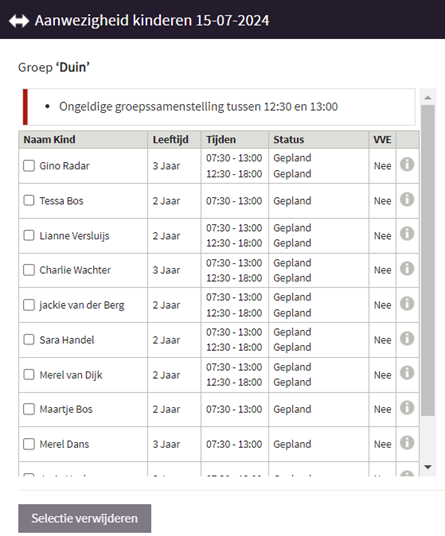The height and width of the screenshot is (536, 445).
Task: Click the name Sara Handel
Action: tap(67, 340)
